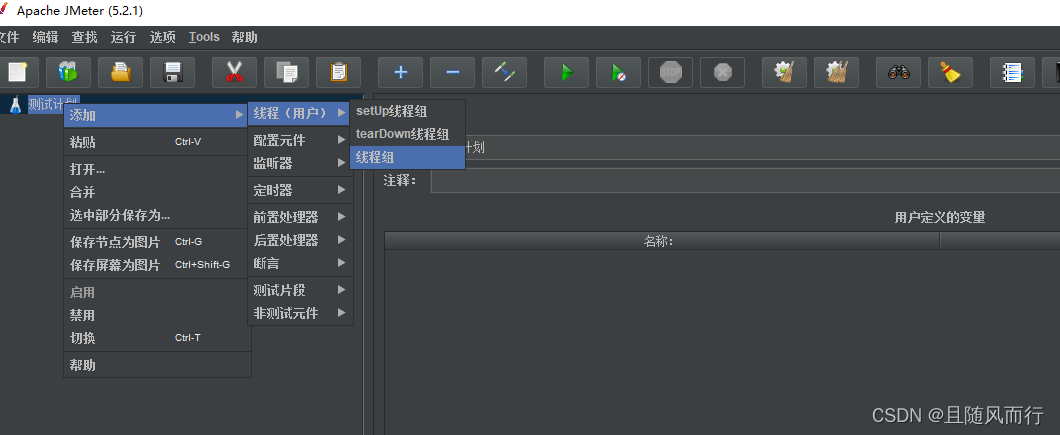Click the Function helper list icon
Viewport: 1060px width, 435px height.
tap(1013, 72)
